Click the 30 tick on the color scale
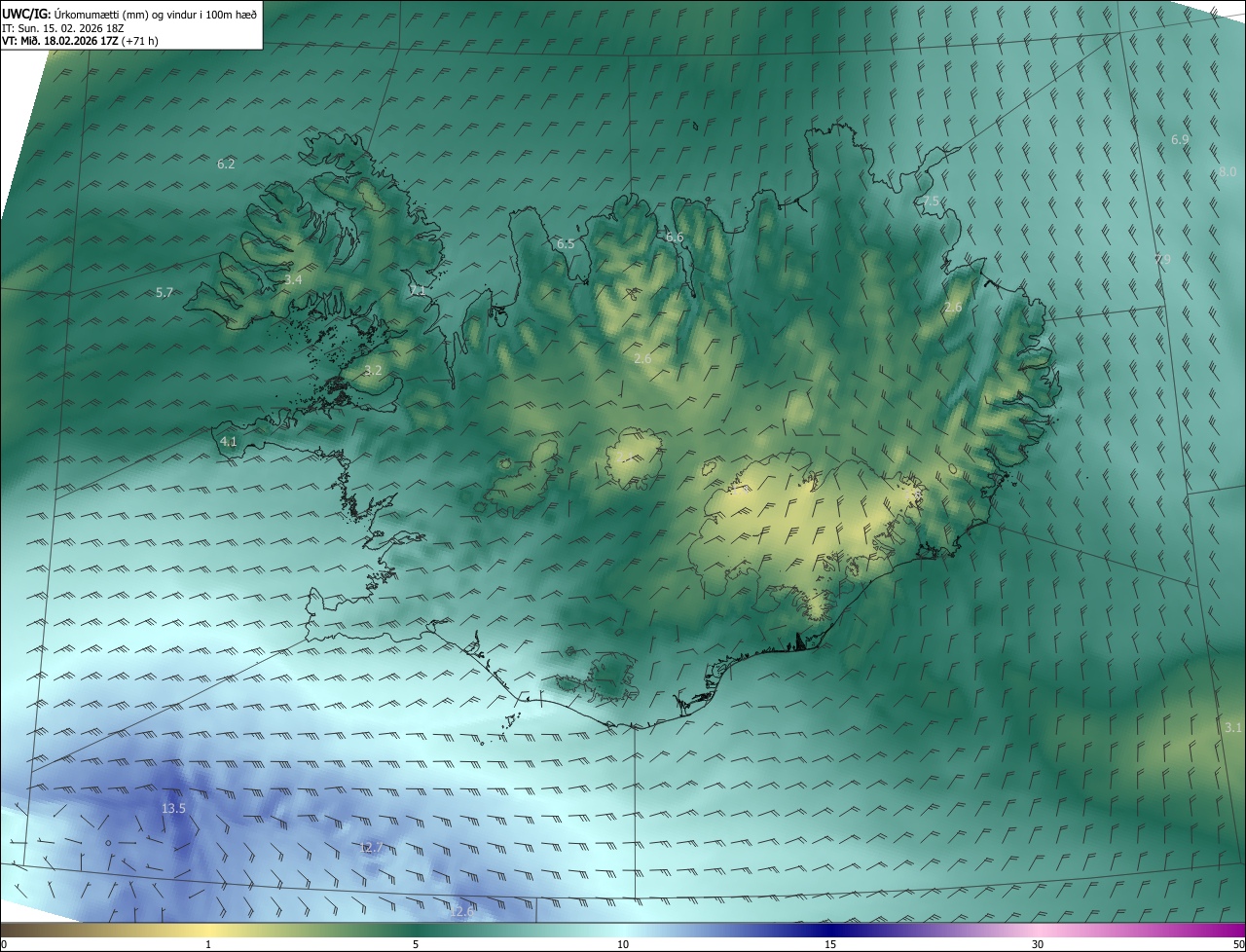The width and height of the screenshot is (1246, 952). 1038,944
